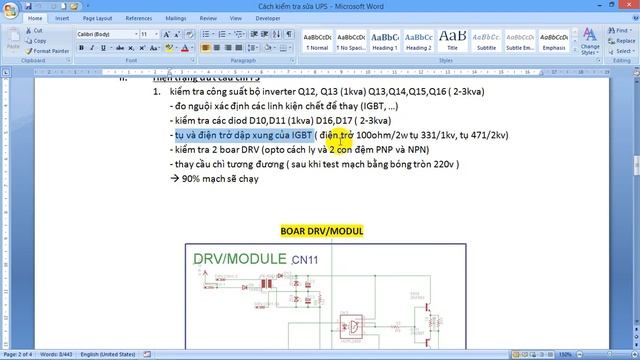Click the Grow Font icon
This screenshot has width=640, height=360.
[167, 35]
